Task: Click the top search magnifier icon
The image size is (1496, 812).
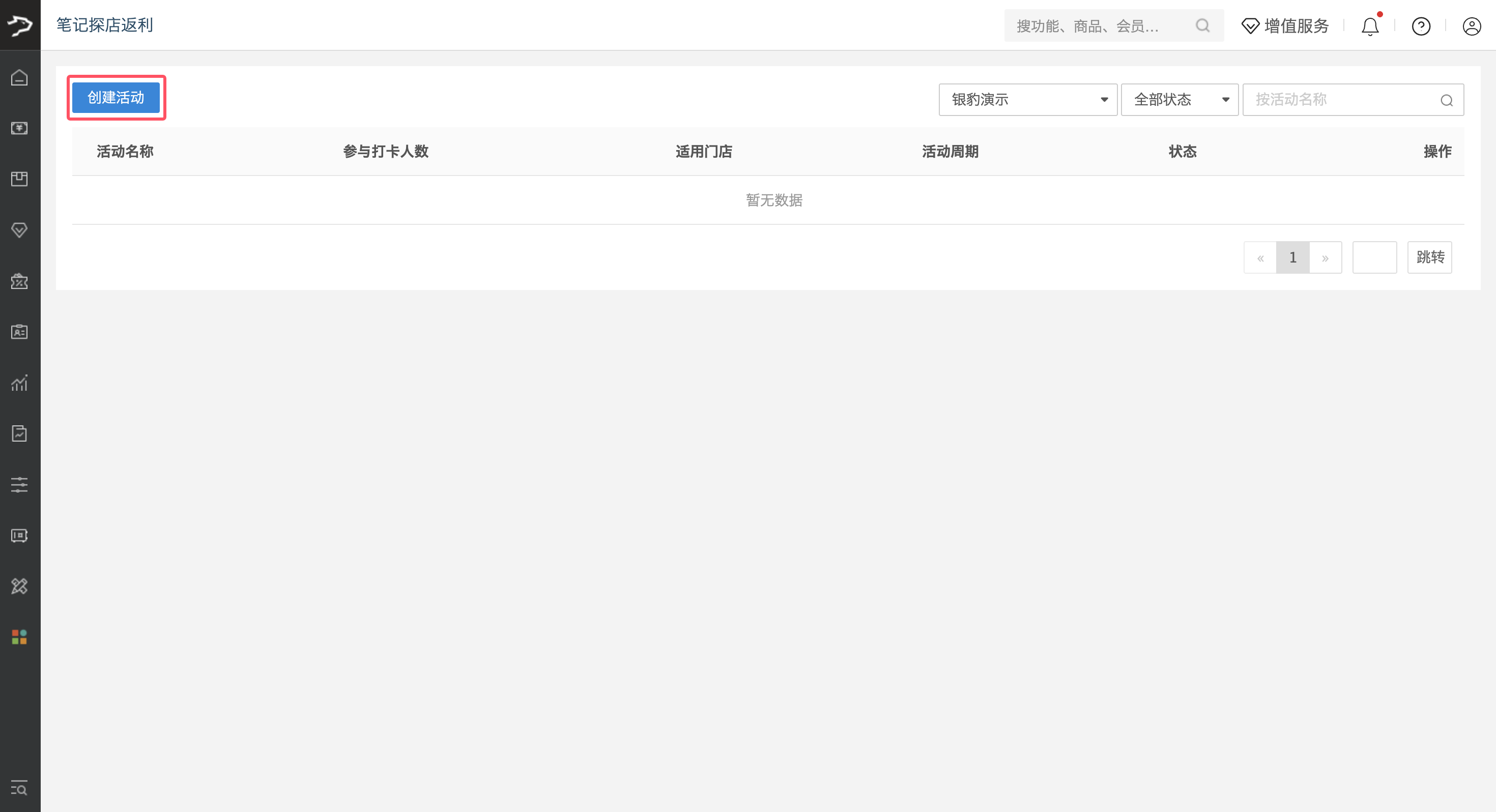Action: (x=1203, y=25)
